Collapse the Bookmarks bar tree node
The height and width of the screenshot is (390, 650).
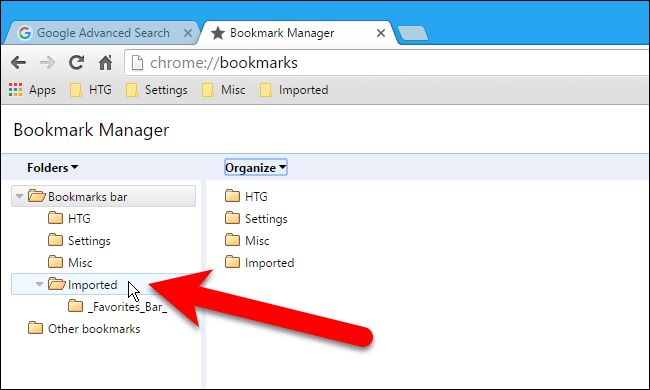tap(19, 196)
